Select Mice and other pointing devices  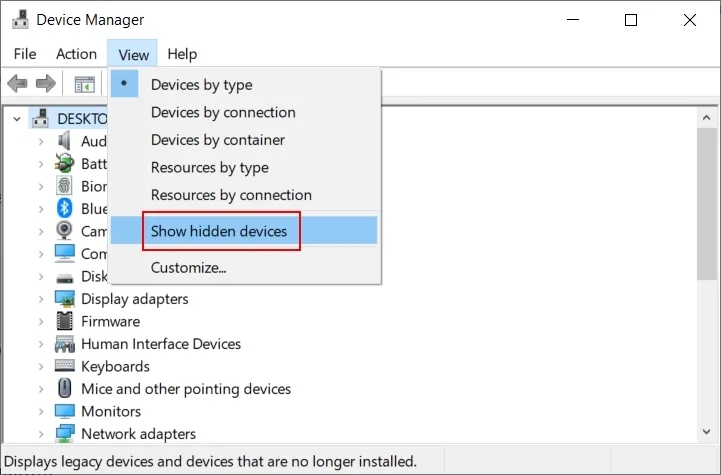click(x=186, y=389)
